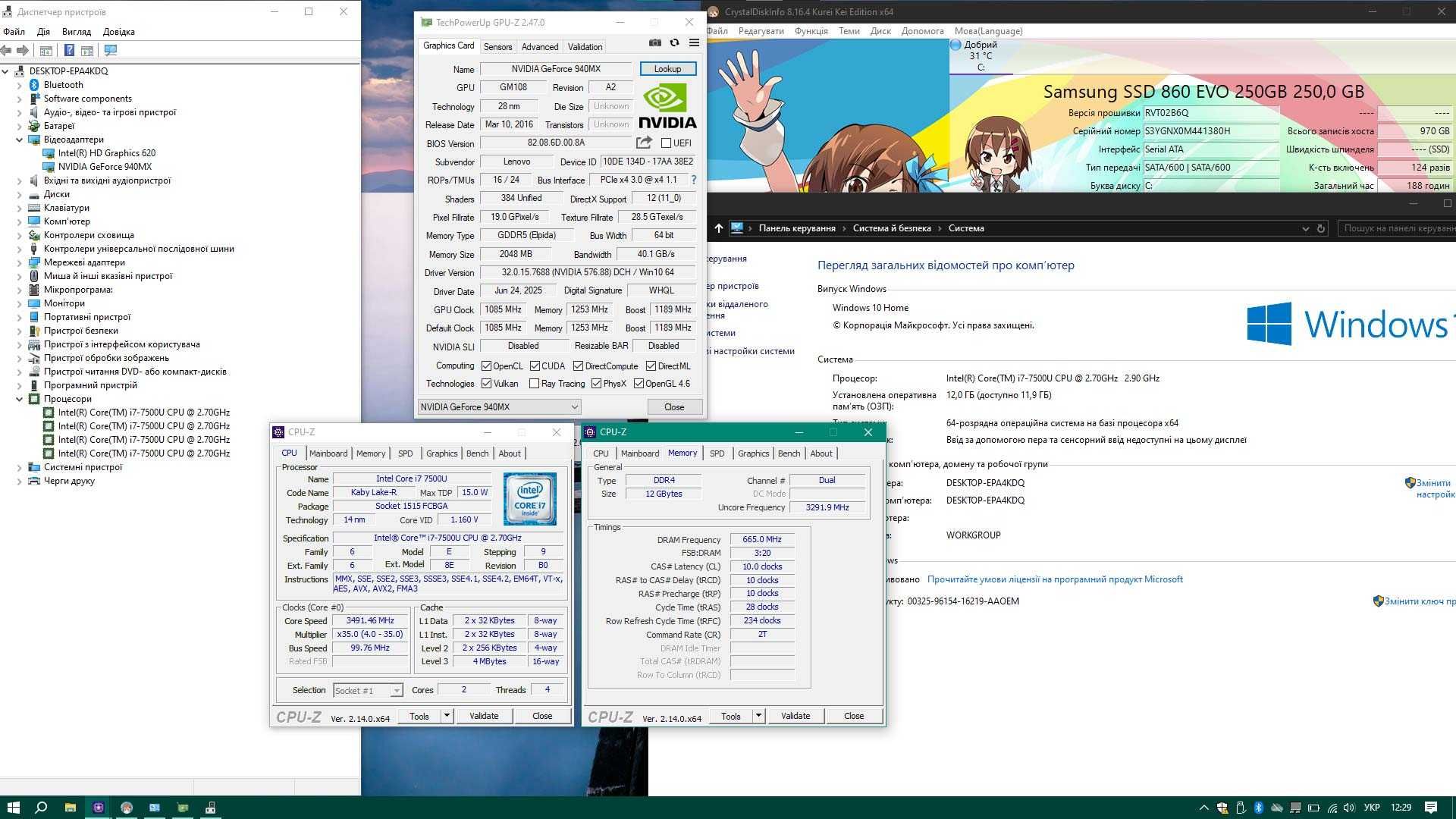Open the Microsoft license terms link
Screen dimensions: 1456x819
(x=1055, y=579)
